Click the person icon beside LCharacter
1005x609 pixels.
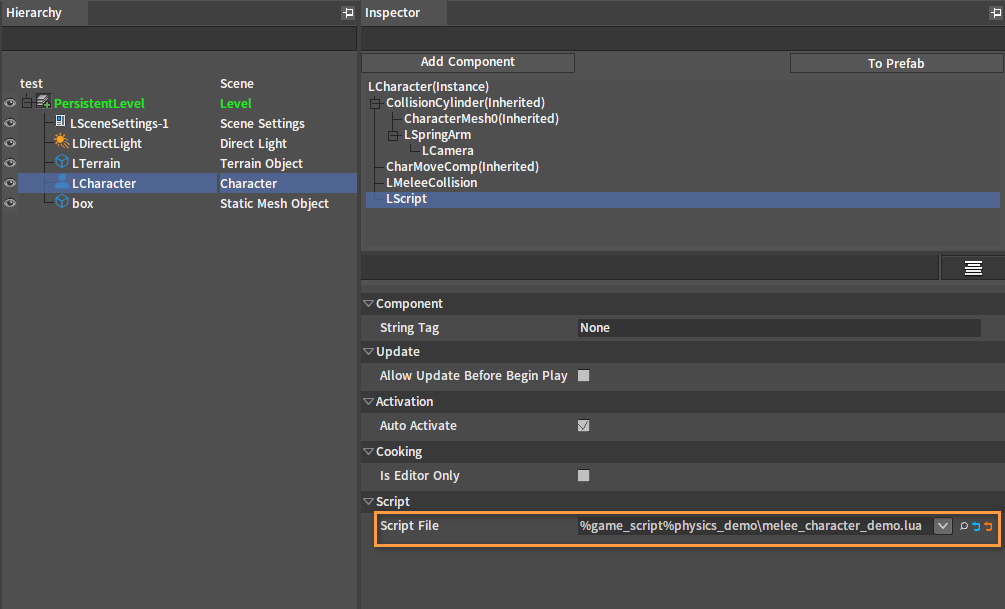(x=62, y=181)
